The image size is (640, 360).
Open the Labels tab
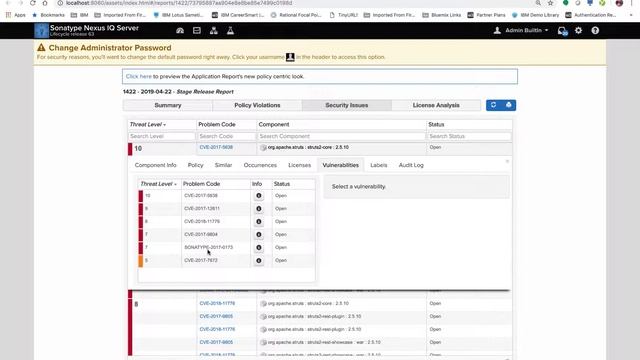click(x=379, y=165)
